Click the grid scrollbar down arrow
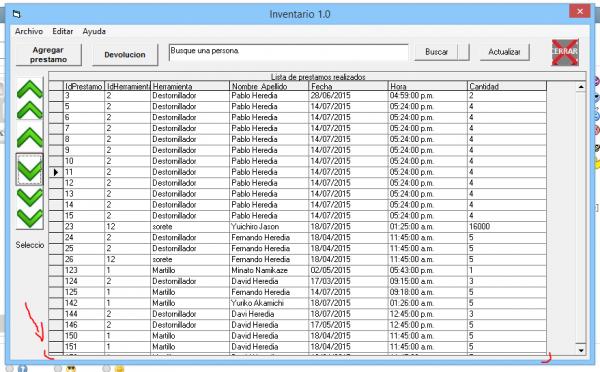Image resolution: width=600 pixels, height=372 pixels. point(580,350)
